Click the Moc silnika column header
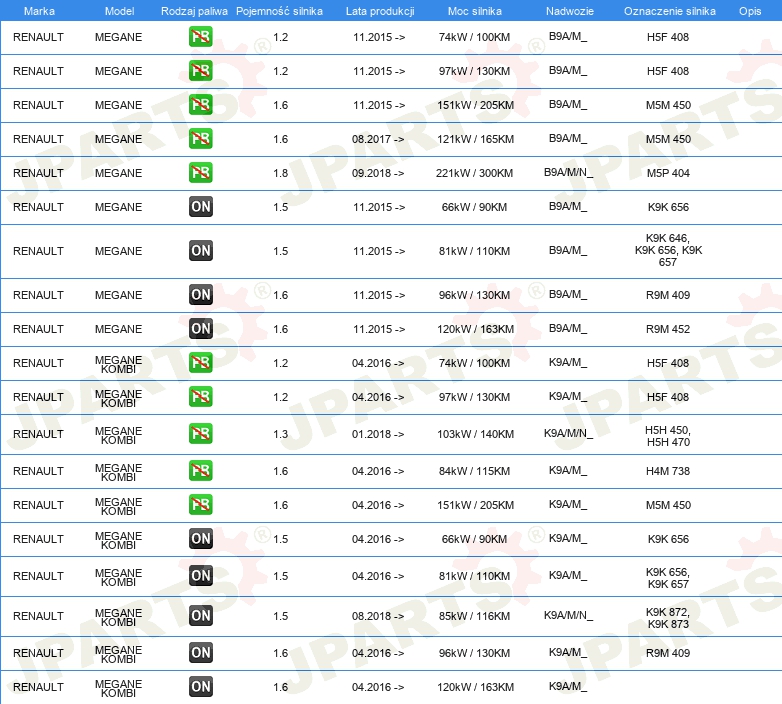Viewport: 782px width, 704px height. (x=474, y=11)
